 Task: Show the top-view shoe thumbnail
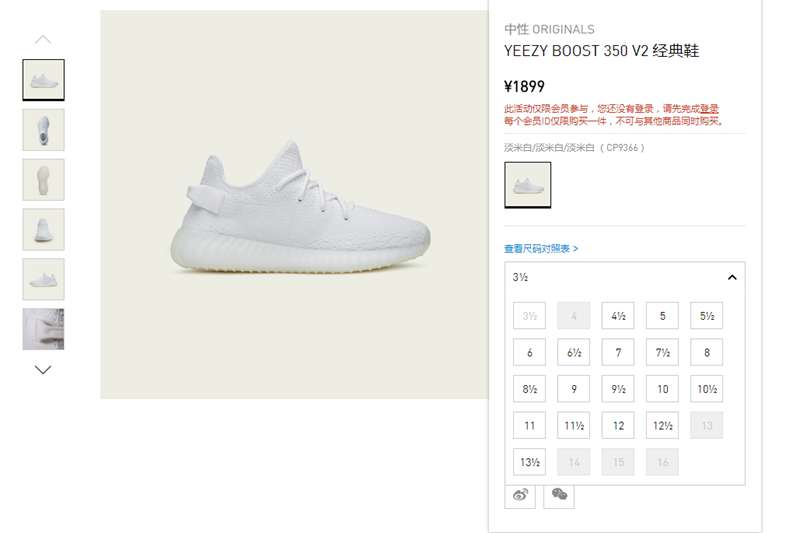[43, 130]
